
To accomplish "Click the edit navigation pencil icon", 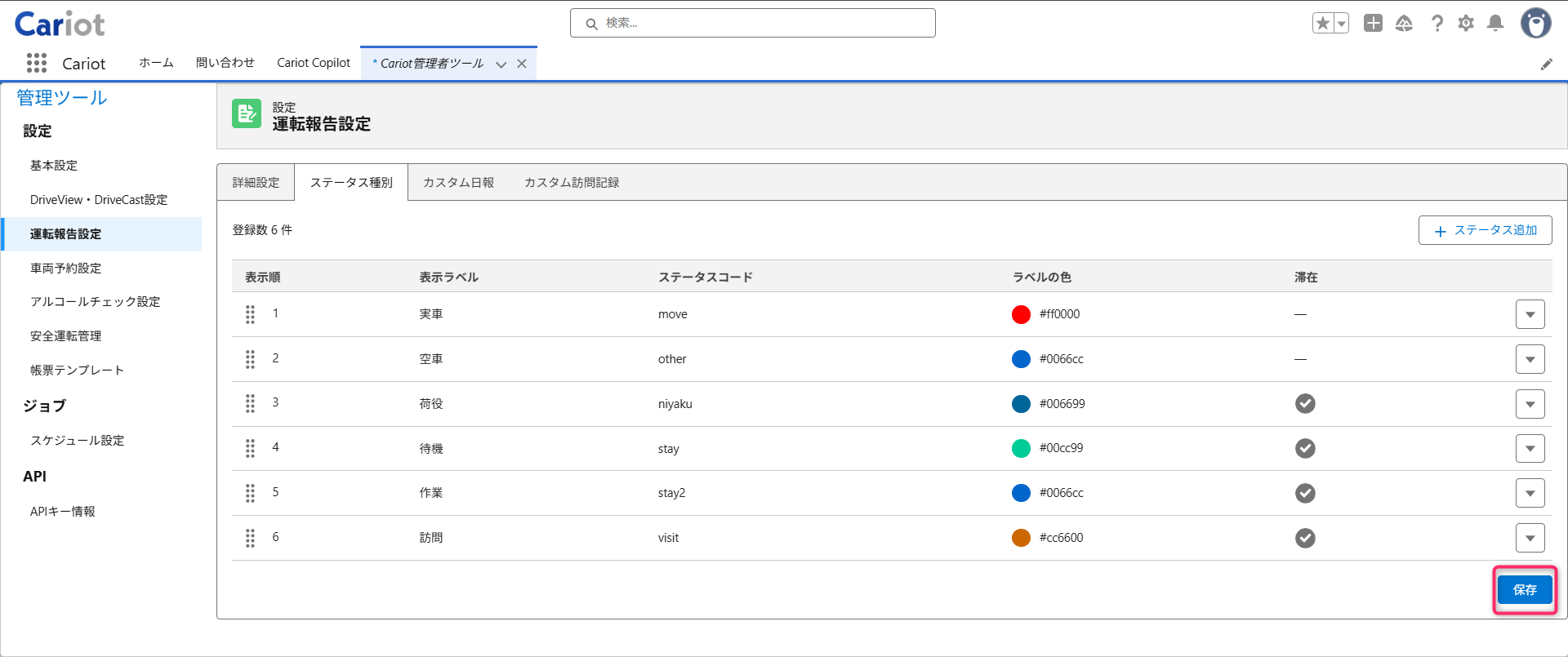I will click(x=1546, y=64).
